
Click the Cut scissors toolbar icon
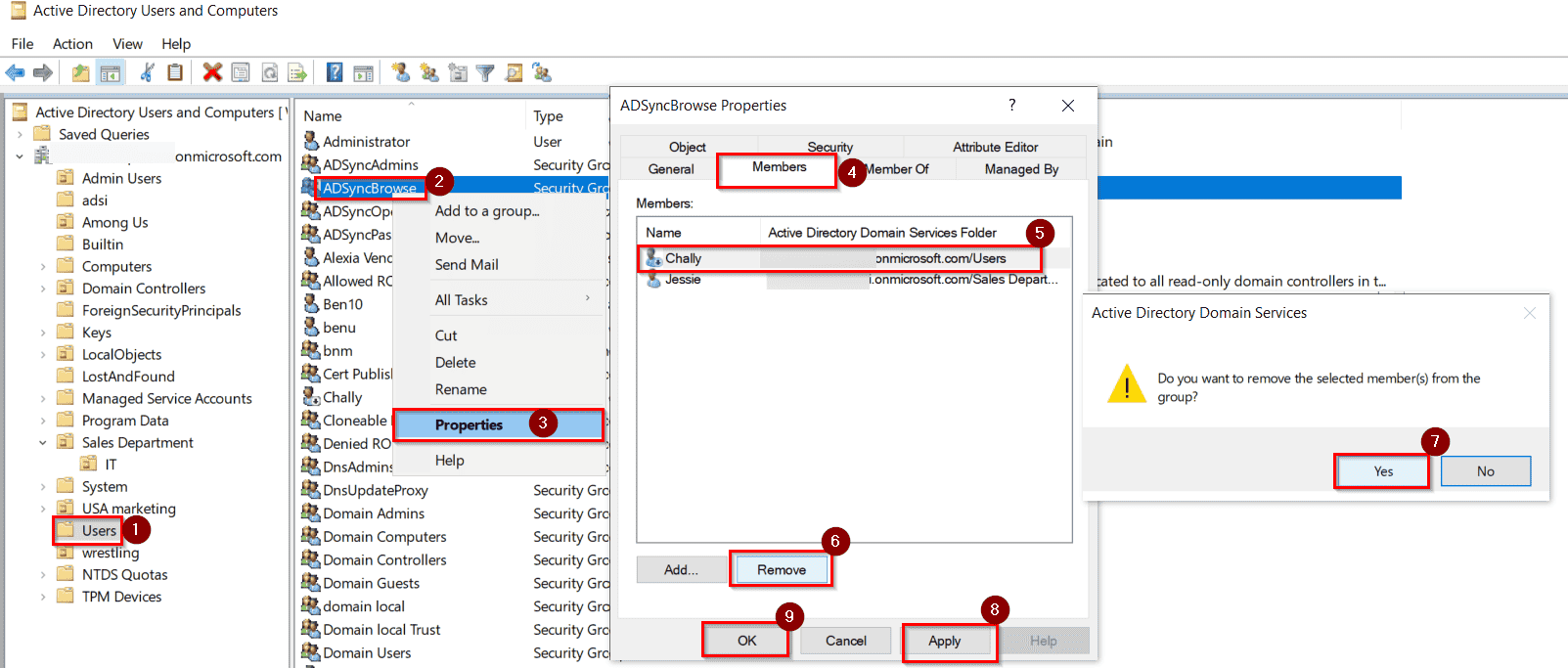[147, 72]
